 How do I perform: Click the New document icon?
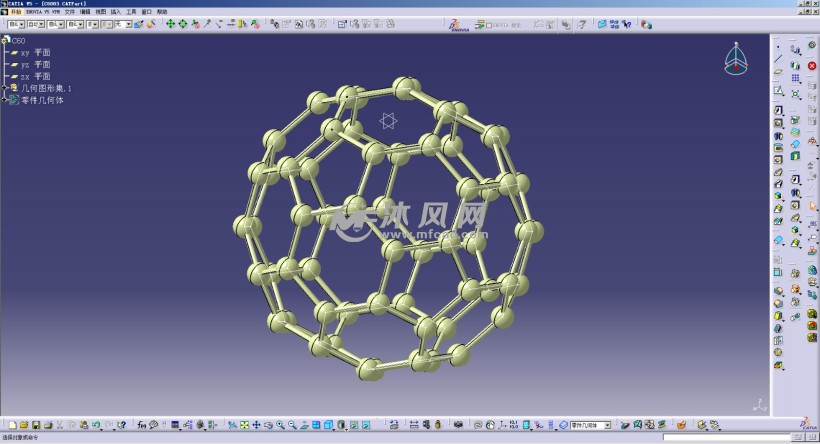13,425
